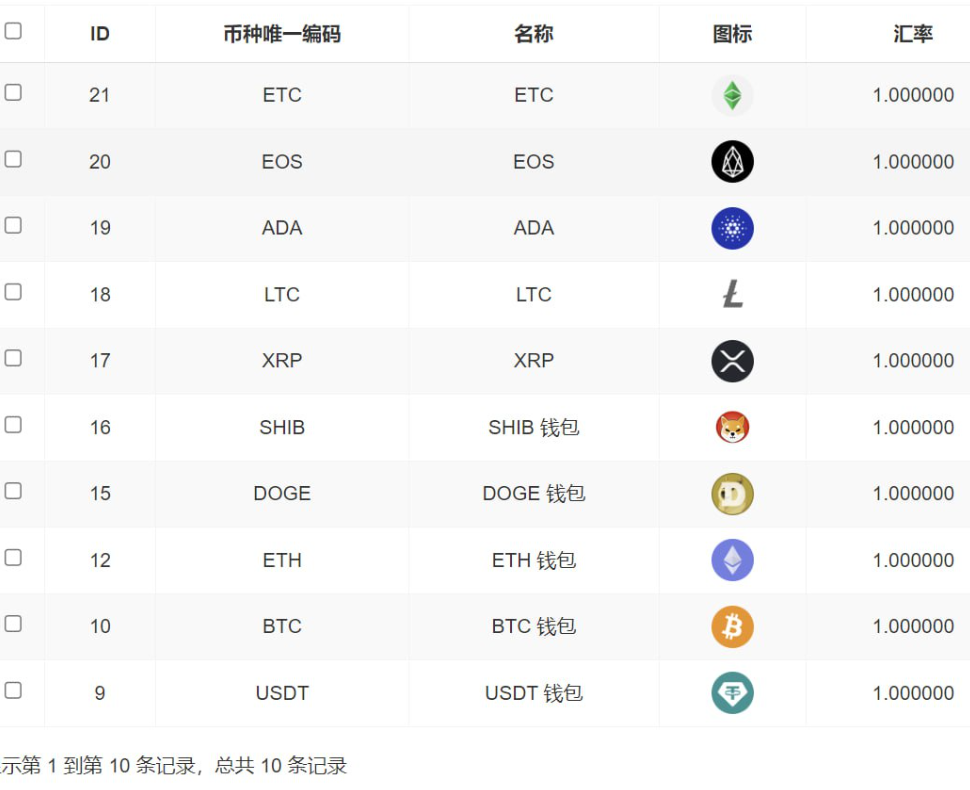Click the XRP coin icon
This screenshot has width=970, height=790.
pos(732,361)
